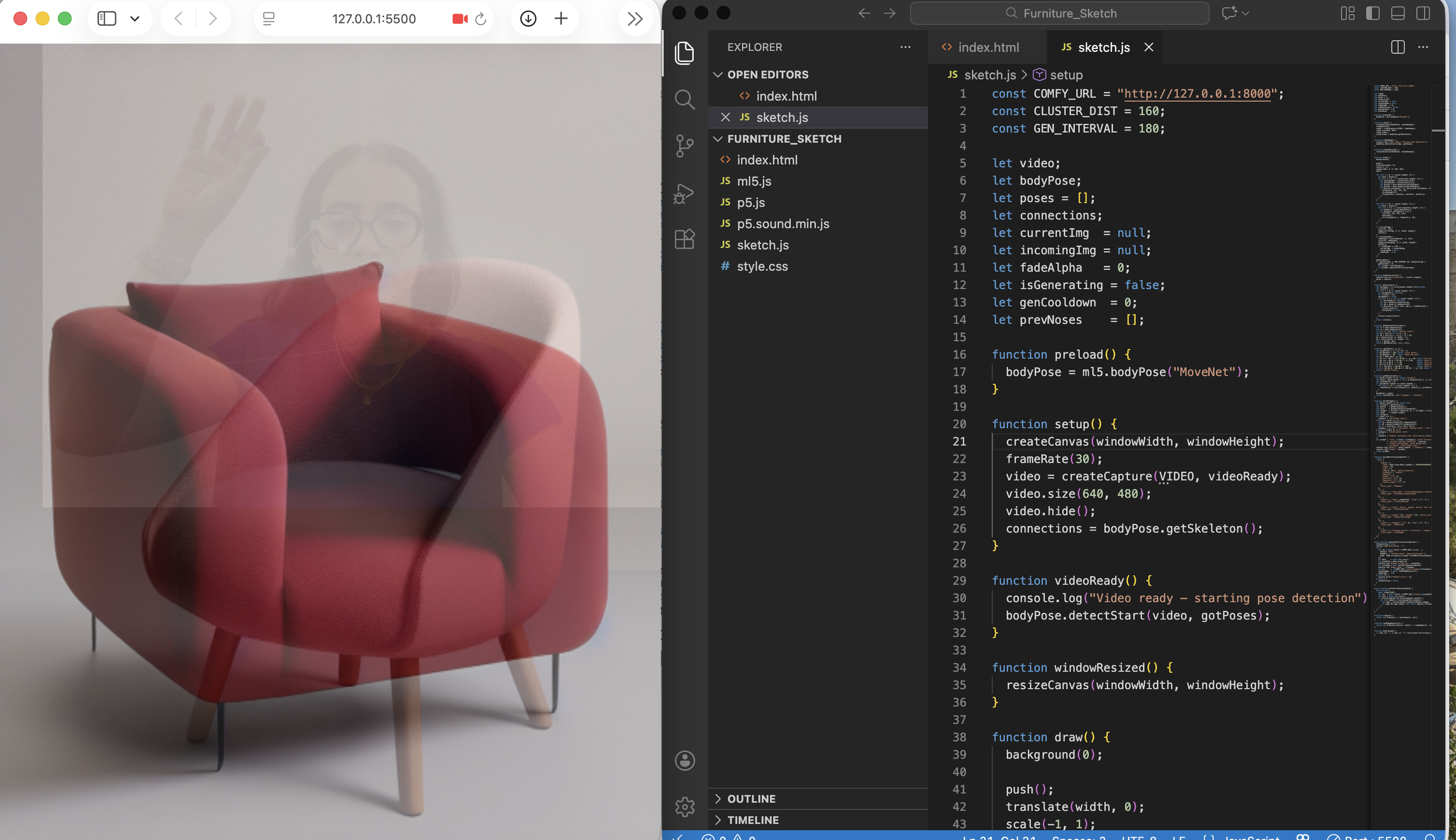1456x840 pixels.
Task: Close sketch.js in Open Editors list
Action: pyautogui.click(x=725, y=117)
